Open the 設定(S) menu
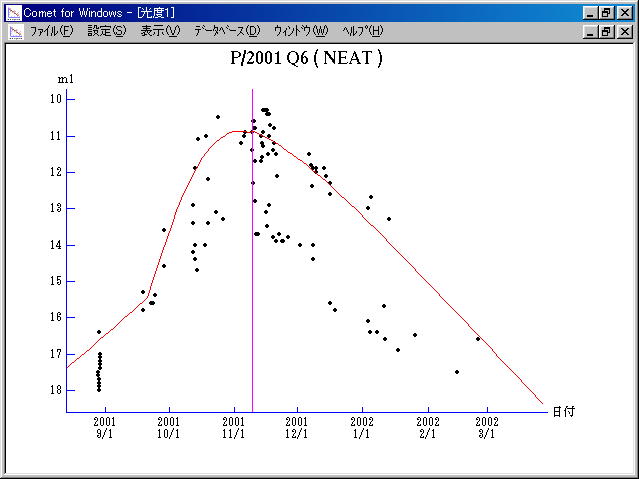The image size is (639, 479). (106, 31)
